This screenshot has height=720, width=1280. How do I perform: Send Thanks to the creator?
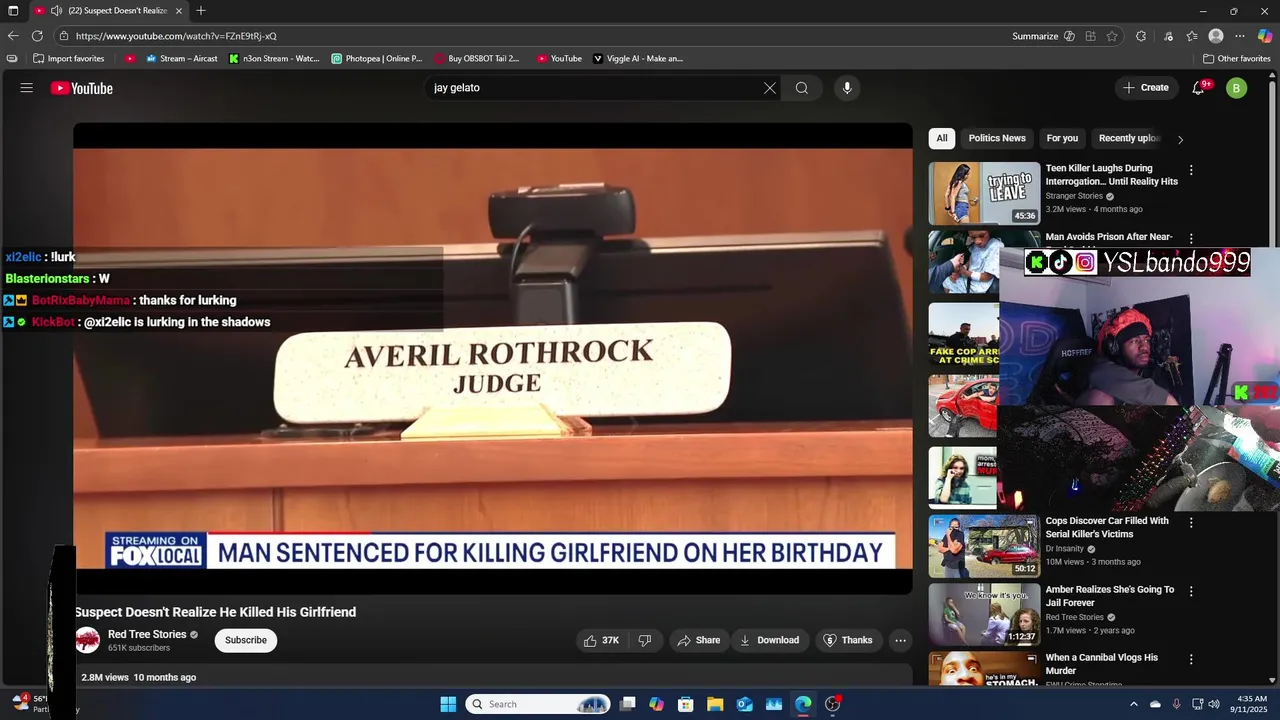point(848,640)
